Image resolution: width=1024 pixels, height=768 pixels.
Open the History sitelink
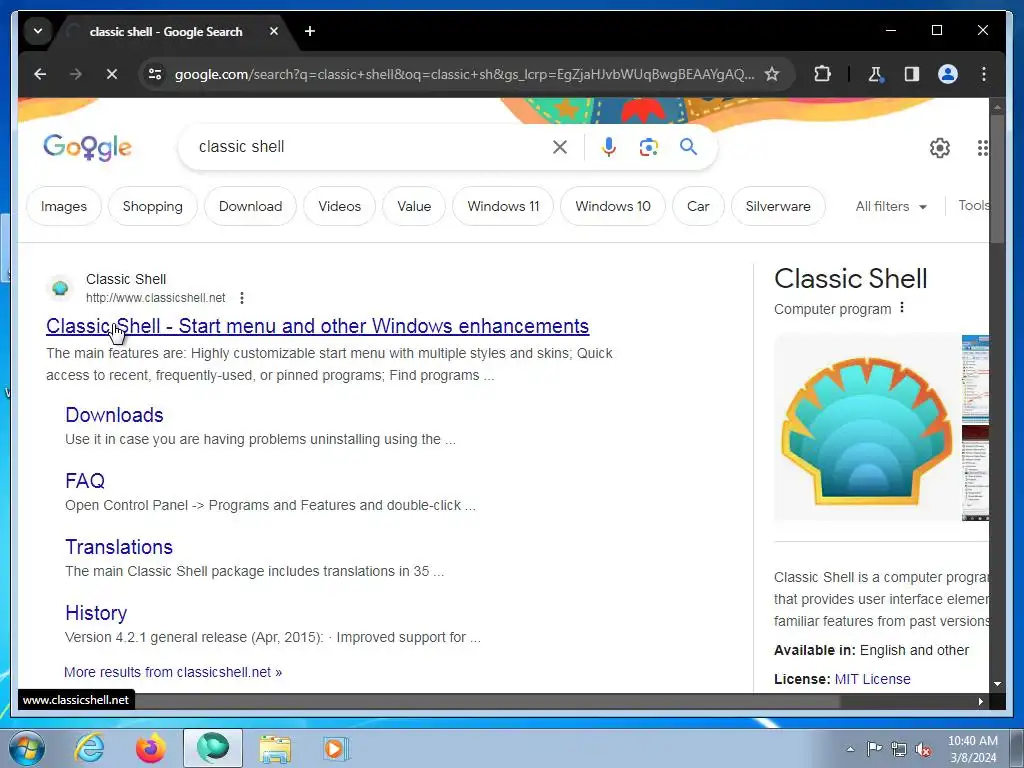pyautogui.click(x=96, y=613)
